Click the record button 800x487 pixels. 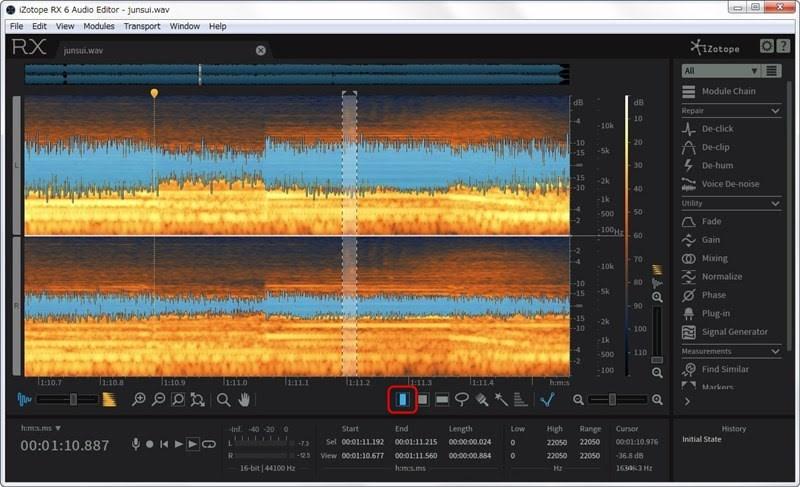point(149,444)
